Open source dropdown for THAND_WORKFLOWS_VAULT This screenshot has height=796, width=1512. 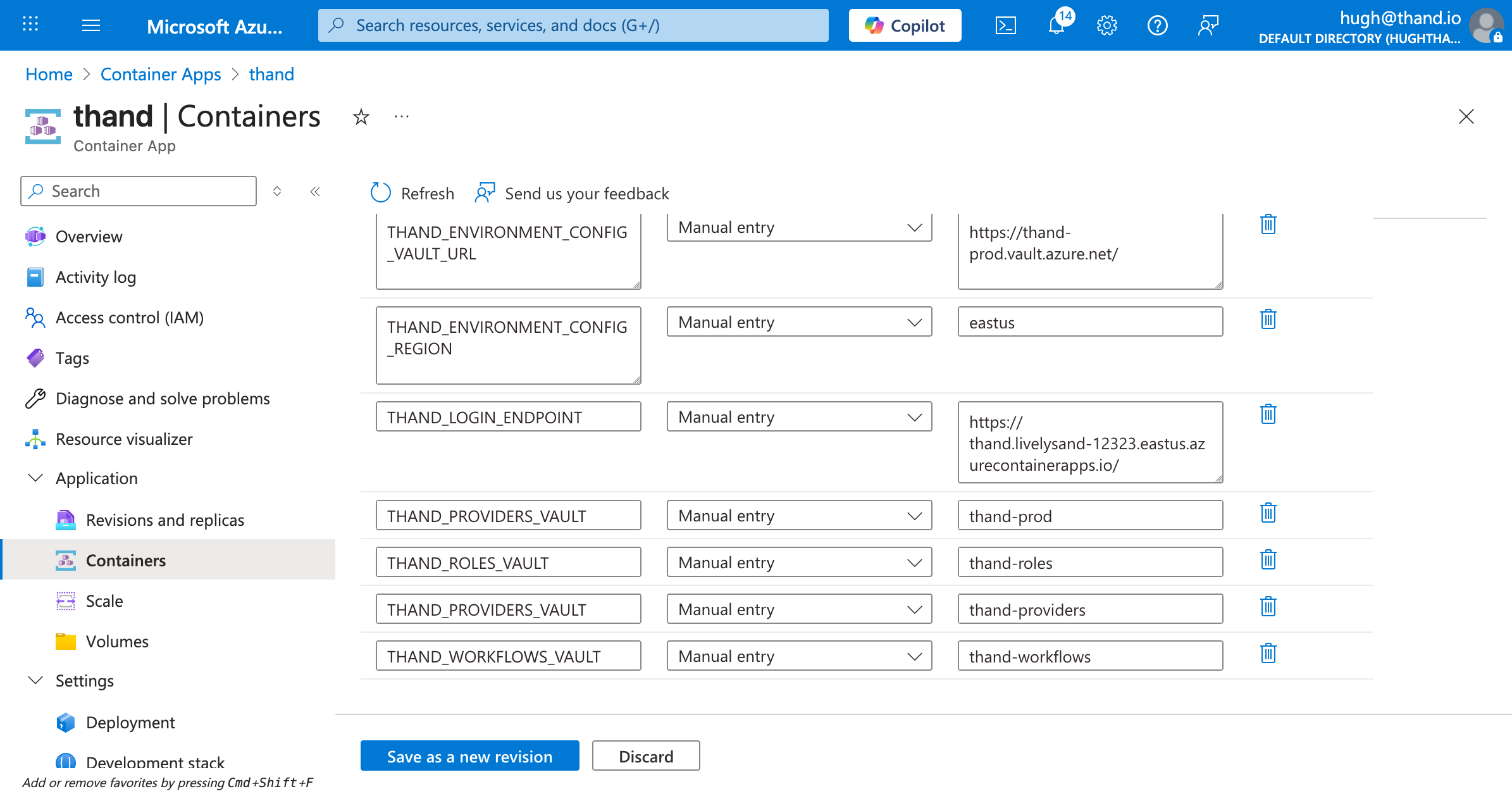coord(799,656)
